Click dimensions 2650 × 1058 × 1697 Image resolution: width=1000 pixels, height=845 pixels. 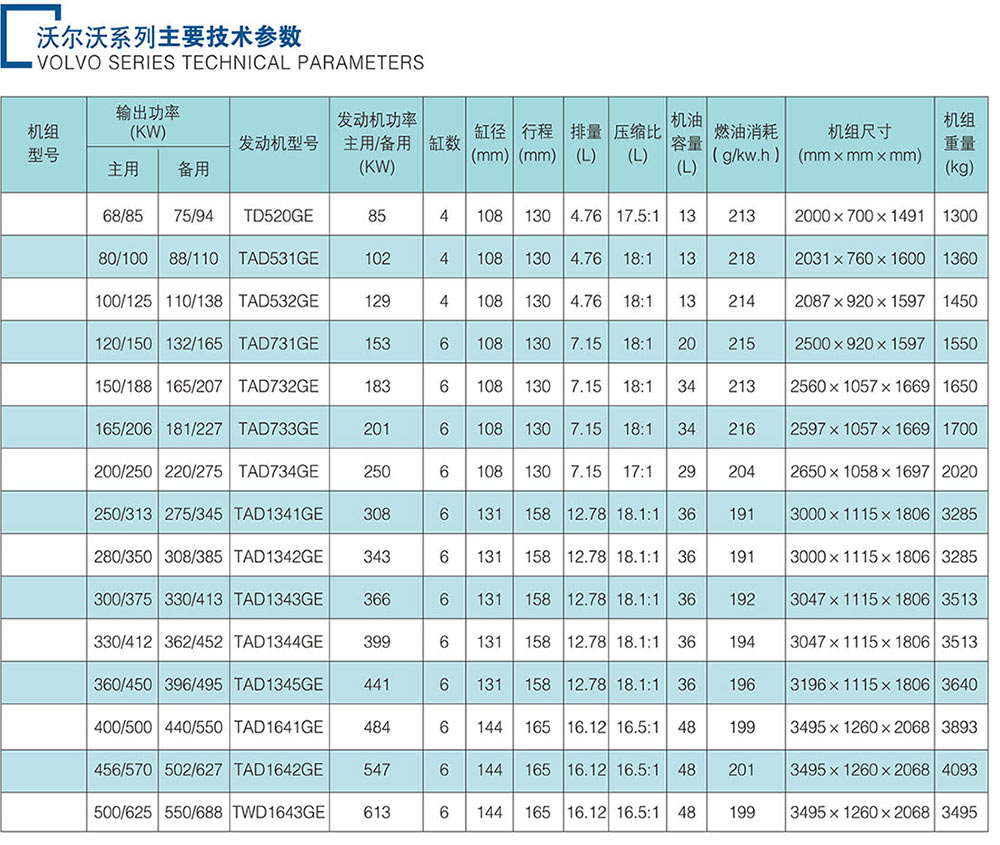860,472
